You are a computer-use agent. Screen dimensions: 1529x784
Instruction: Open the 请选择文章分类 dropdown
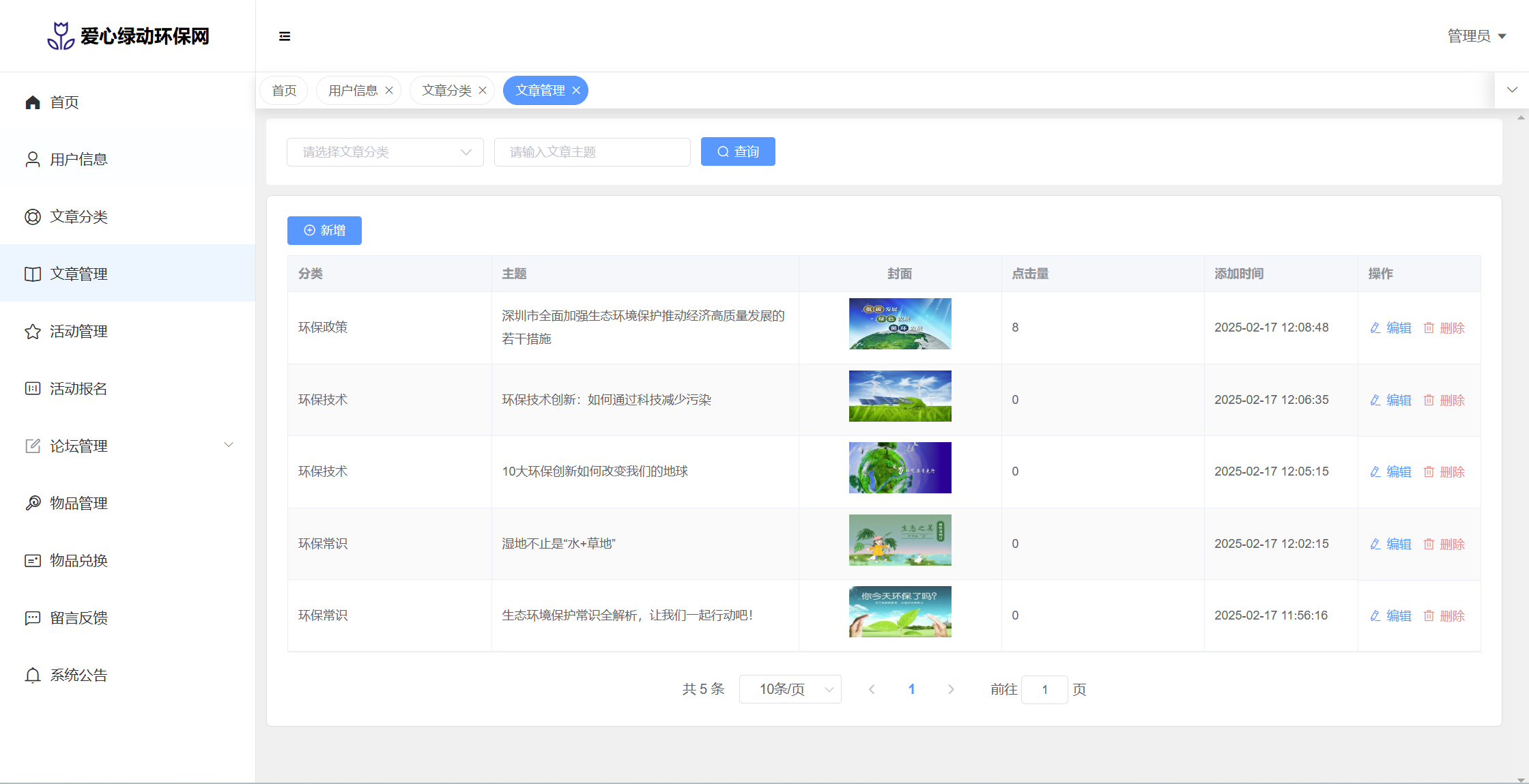click(385, 152)
